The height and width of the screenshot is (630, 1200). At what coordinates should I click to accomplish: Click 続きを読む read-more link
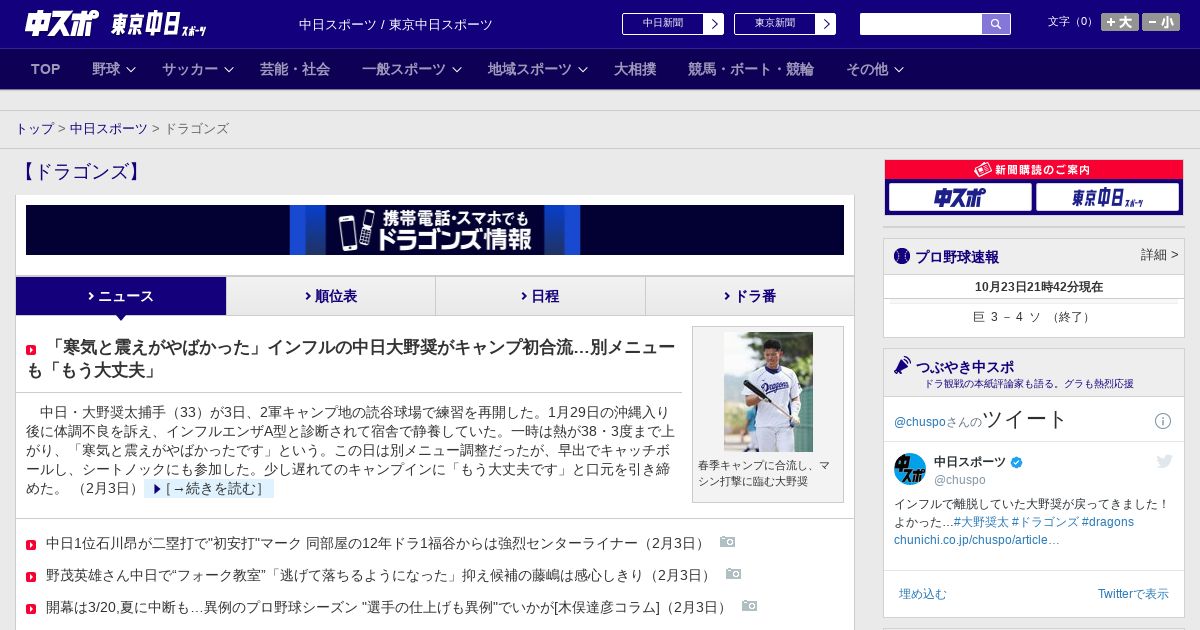coord(209,488)
